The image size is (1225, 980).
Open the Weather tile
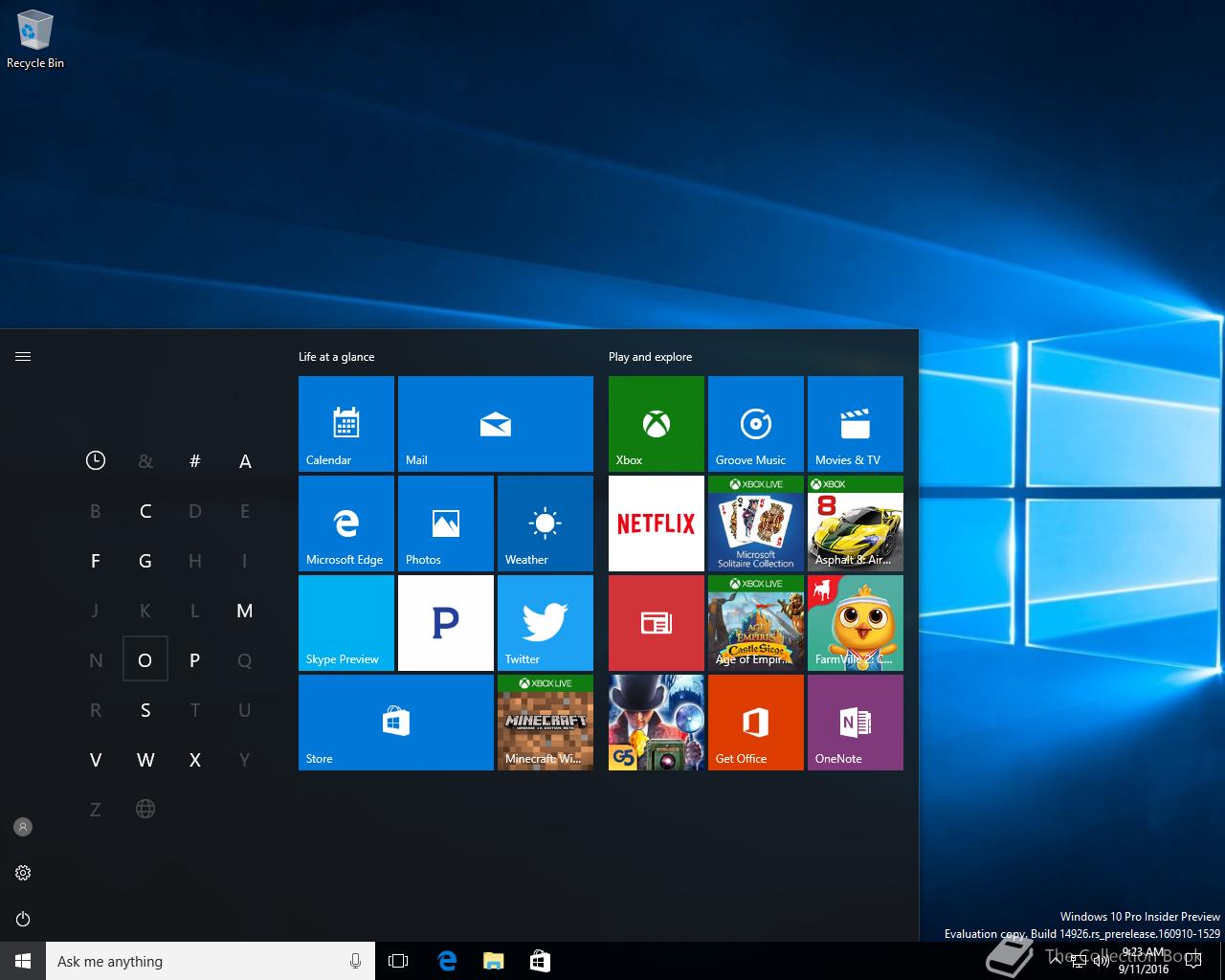pos(546,523)
